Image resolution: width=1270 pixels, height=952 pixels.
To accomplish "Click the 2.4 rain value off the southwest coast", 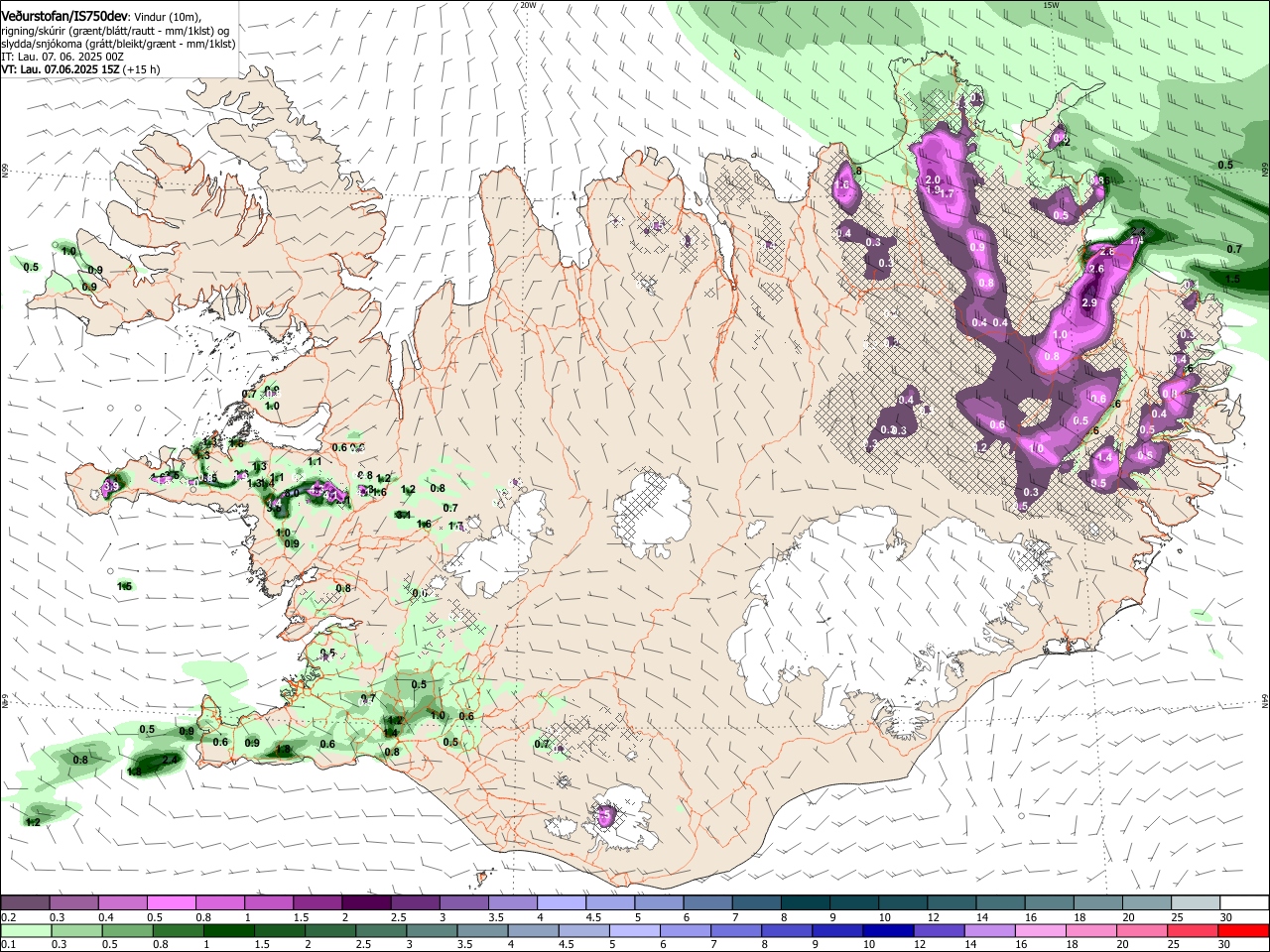I will pos(170,760).
